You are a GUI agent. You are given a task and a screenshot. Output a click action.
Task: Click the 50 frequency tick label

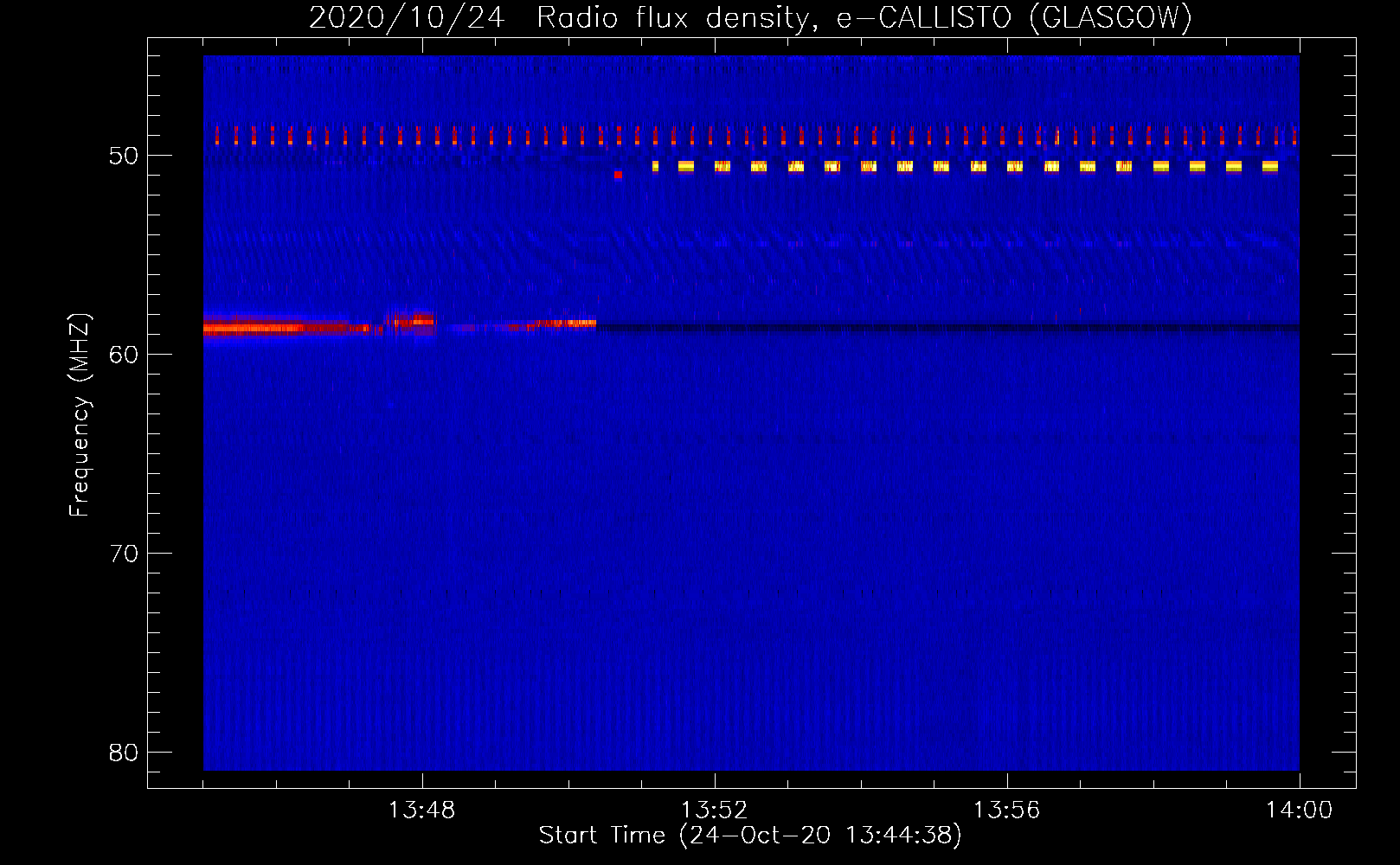point(124,156)
